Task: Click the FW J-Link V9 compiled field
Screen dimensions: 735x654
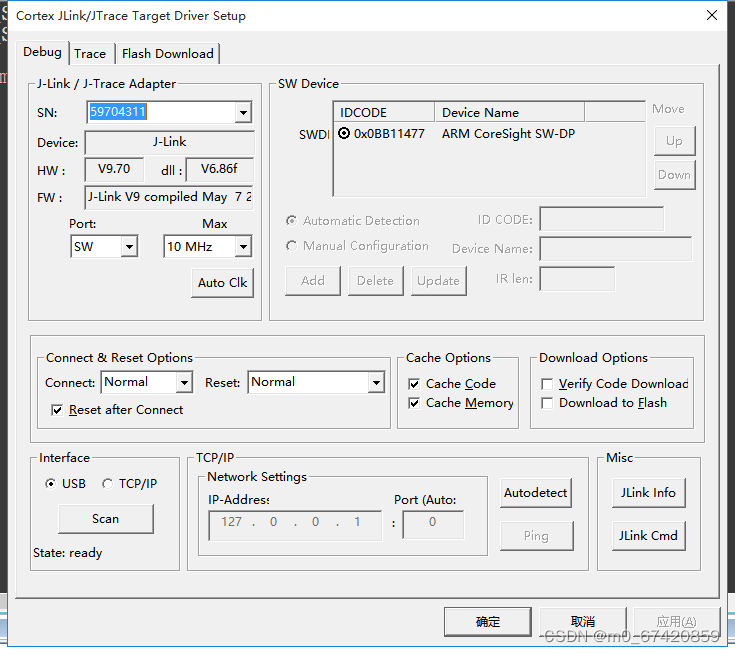Action: (169, 197)
